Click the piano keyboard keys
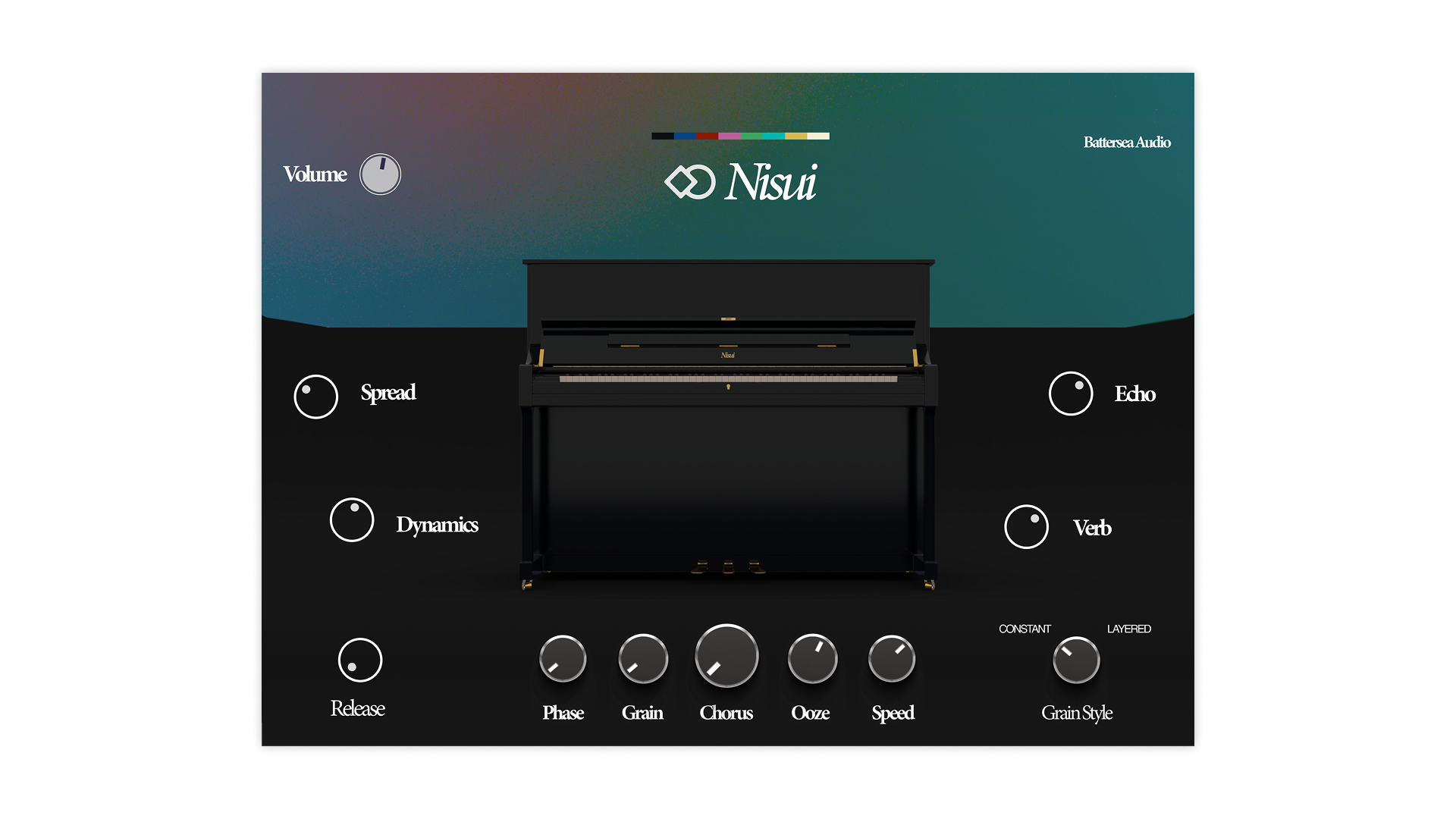Screen dimensions: 1456x819 coord(728,378)
